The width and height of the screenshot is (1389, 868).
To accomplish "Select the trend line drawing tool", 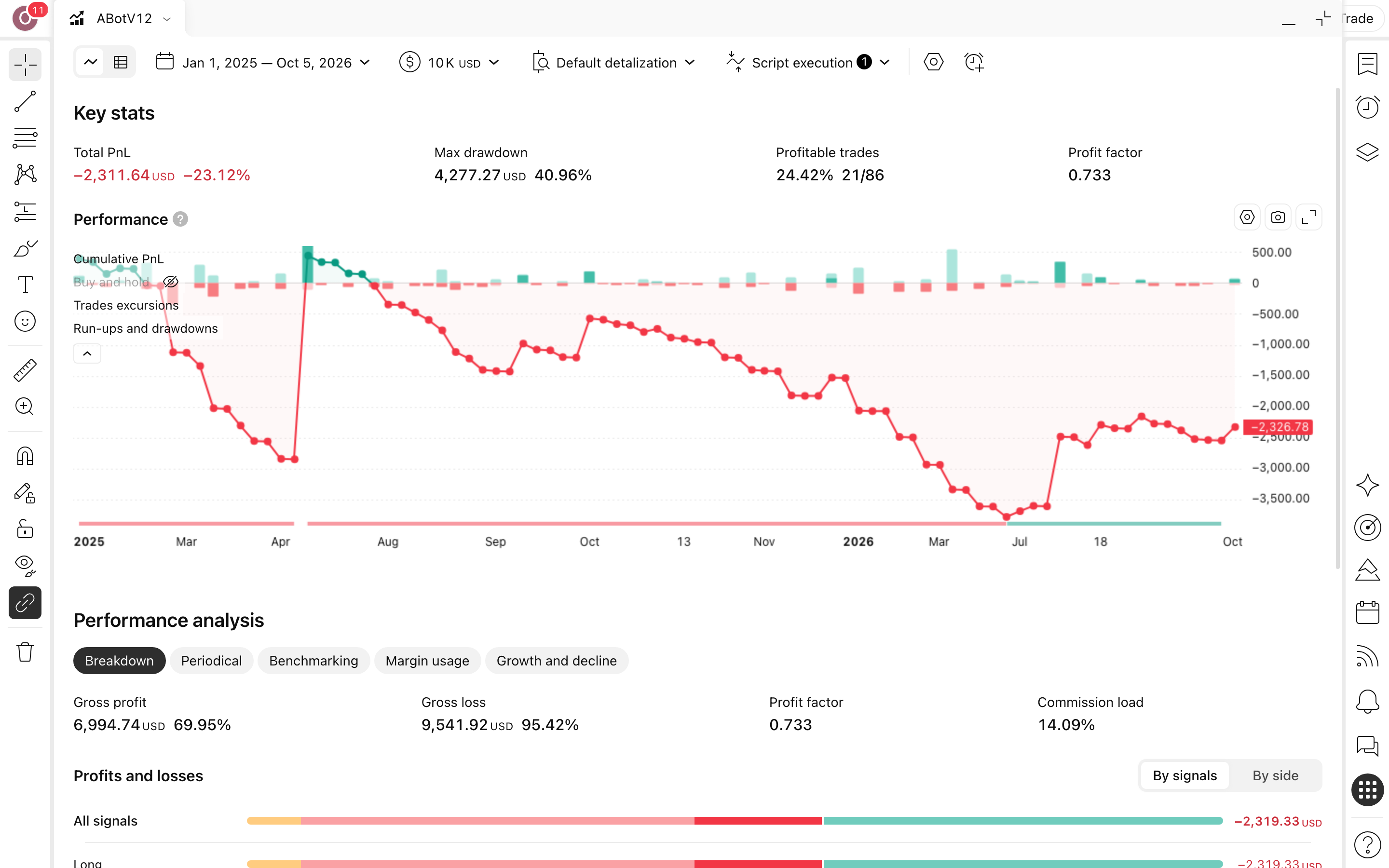I will pyautogui.click(x=25, y=102).
